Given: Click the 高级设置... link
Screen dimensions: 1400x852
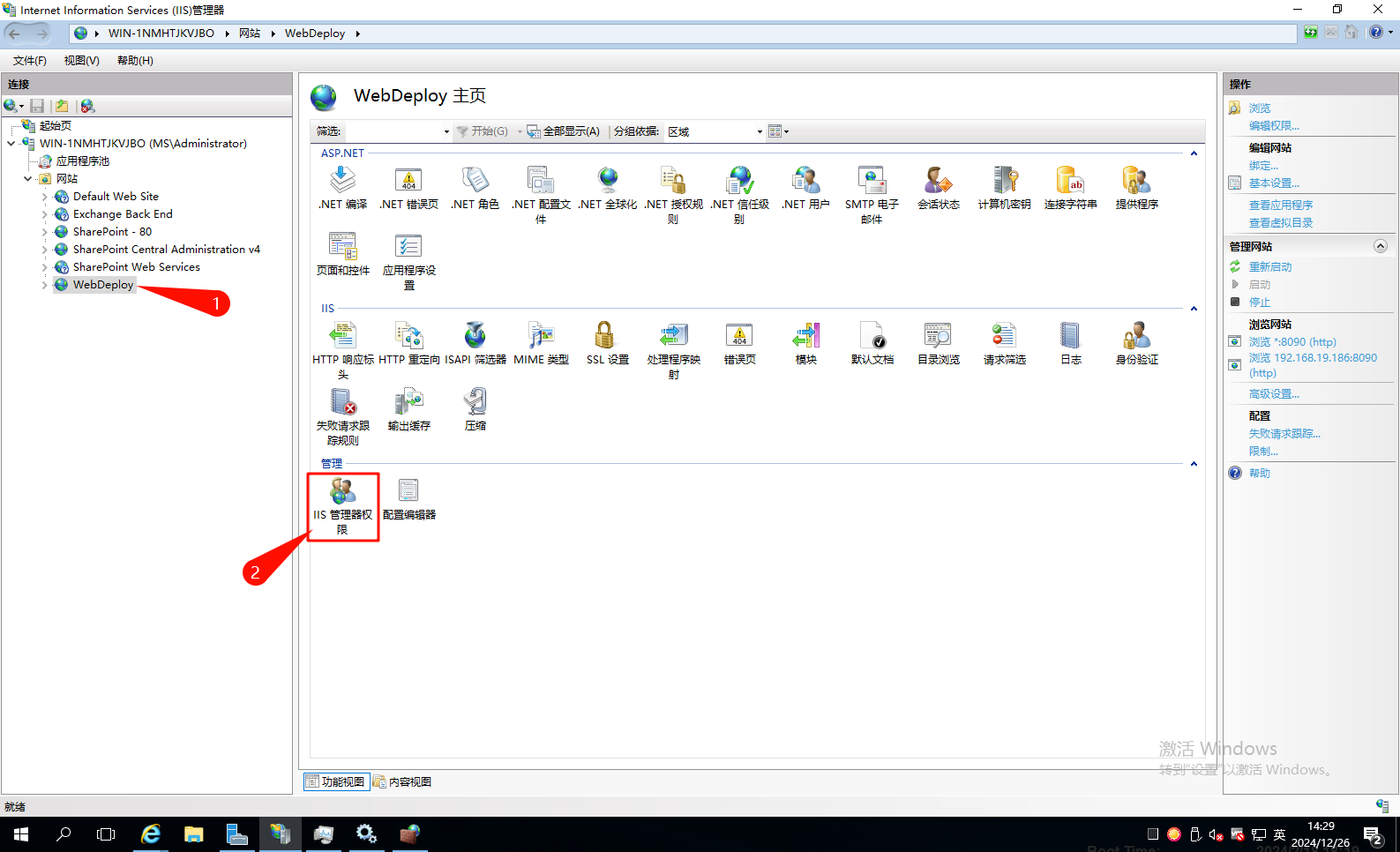Looking at the screenshot, I should coord(1273,394).
